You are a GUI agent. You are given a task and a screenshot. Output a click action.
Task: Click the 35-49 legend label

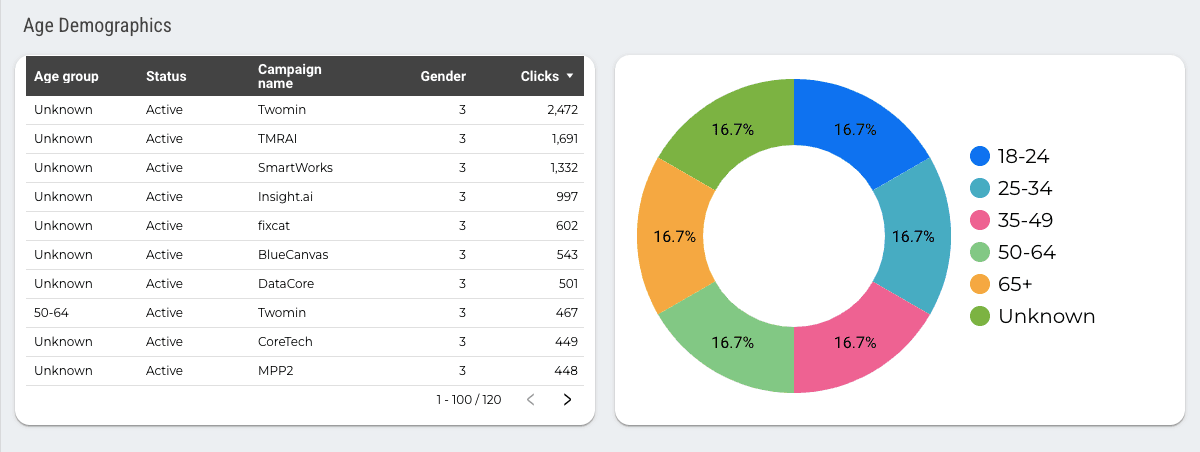click(x=1025, y=220)
